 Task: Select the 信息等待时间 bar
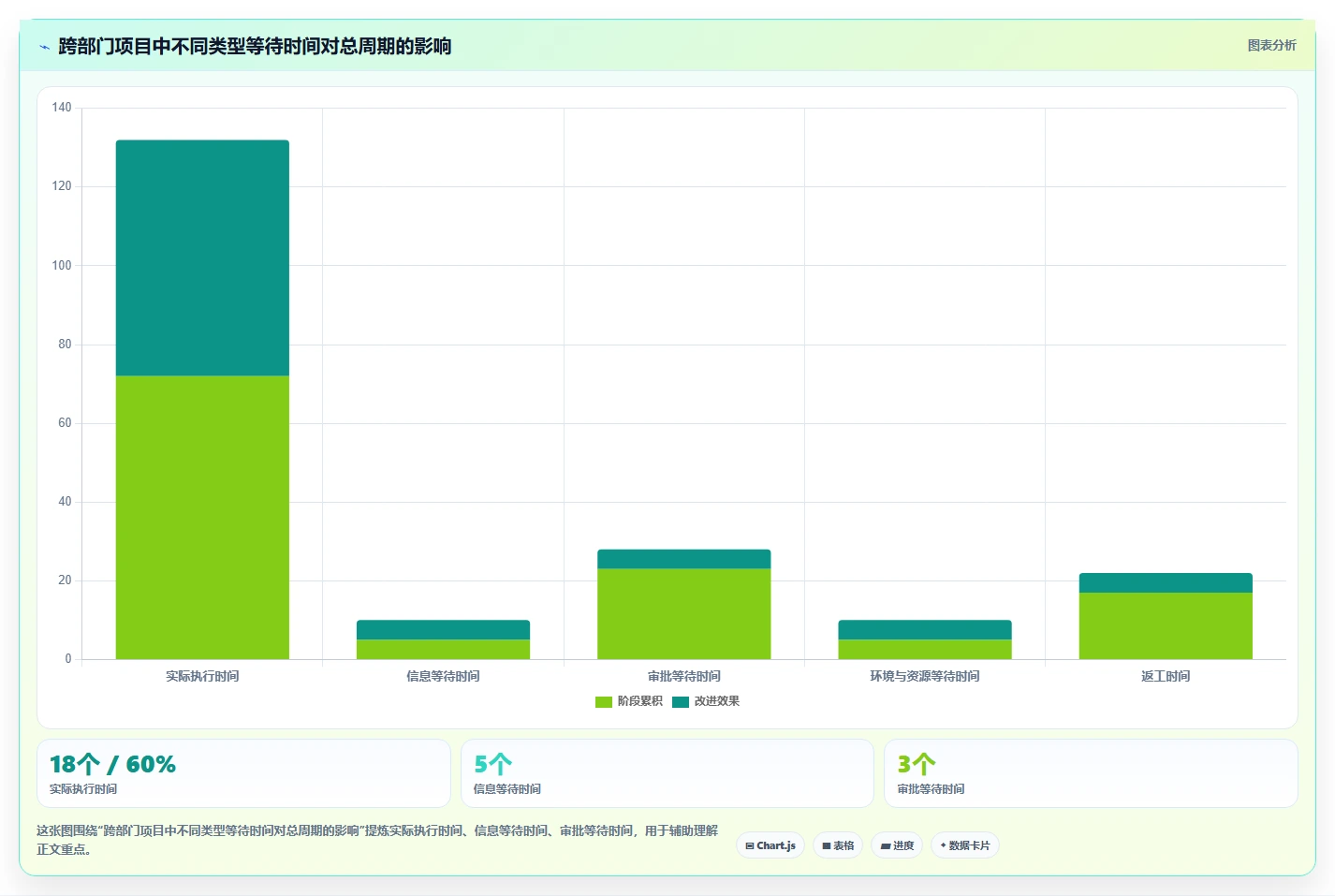[443, 639]
